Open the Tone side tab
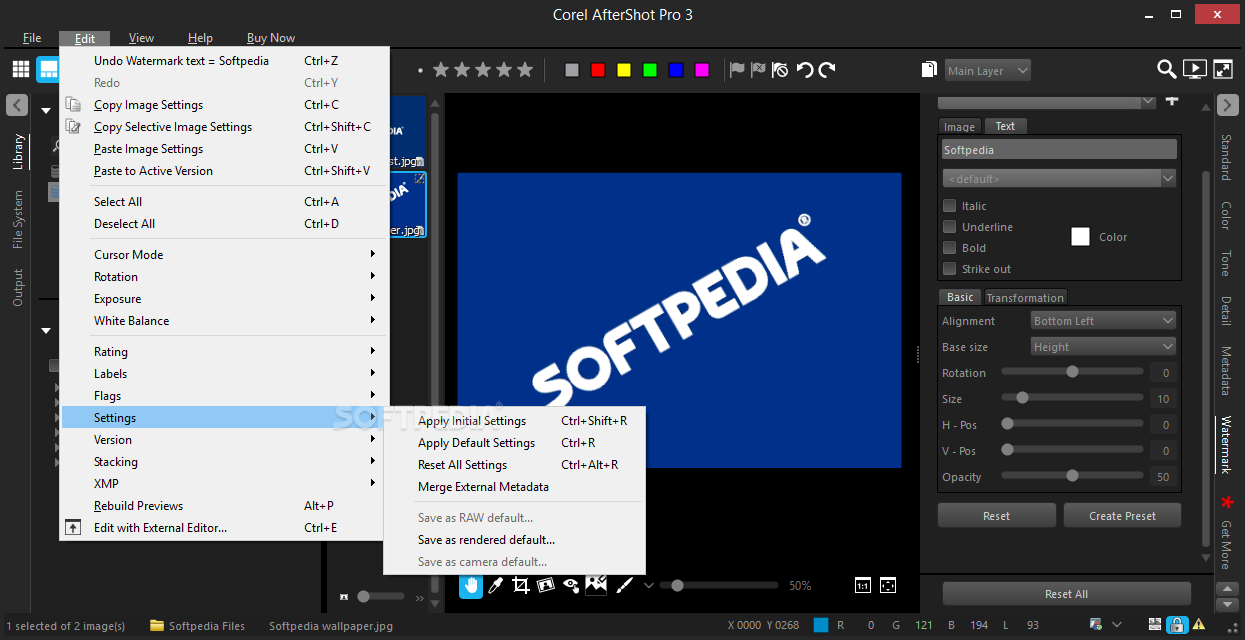Viewport: 1245px width, 640px height. 1226,264
